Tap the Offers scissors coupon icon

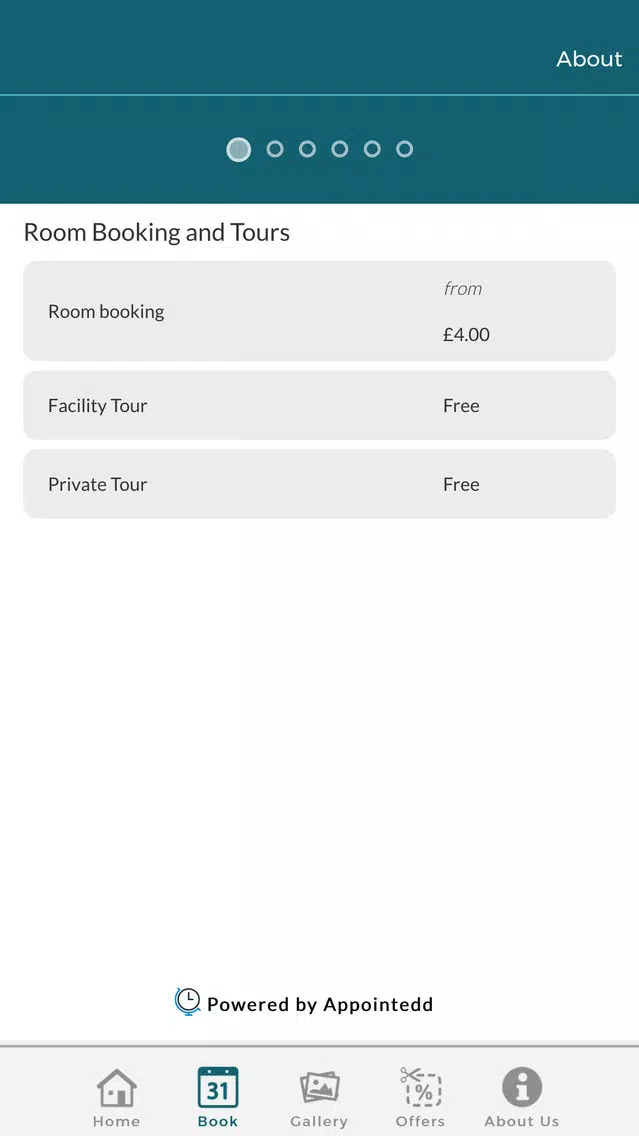click(421, 1087)
